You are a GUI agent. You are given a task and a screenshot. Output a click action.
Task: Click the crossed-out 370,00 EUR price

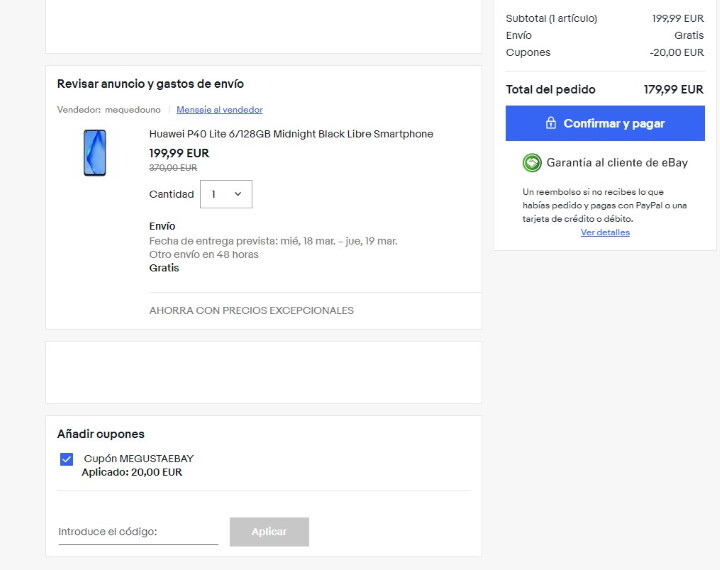(173, 168)
